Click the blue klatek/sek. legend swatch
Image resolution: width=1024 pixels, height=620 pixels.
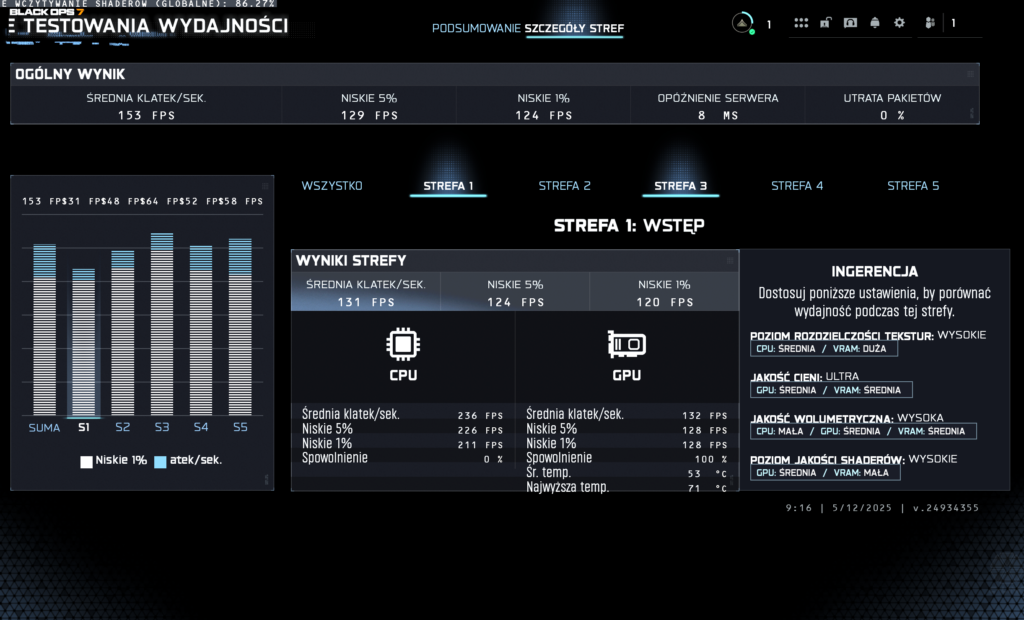pos(161,461)
